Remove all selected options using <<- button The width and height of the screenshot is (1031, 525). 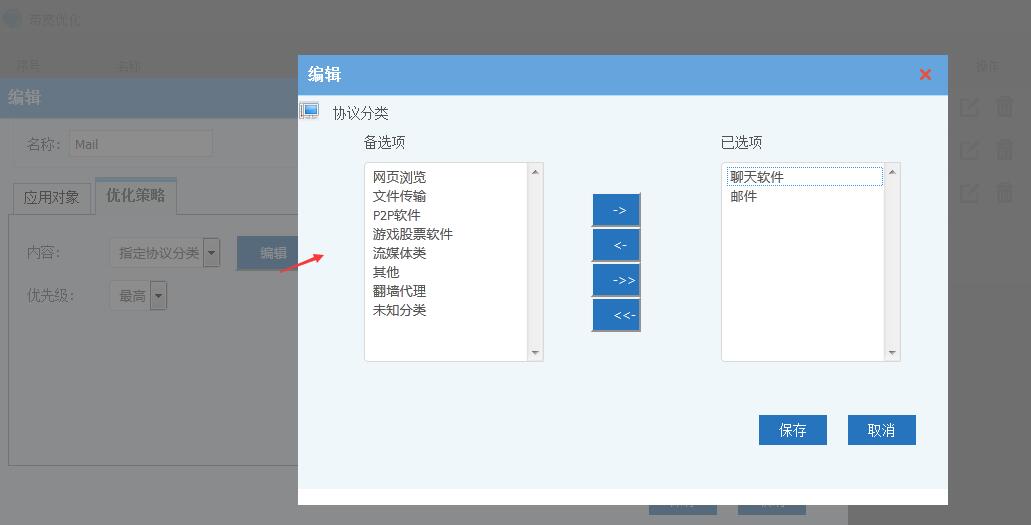pyautogui.click(x=616, y=315)
